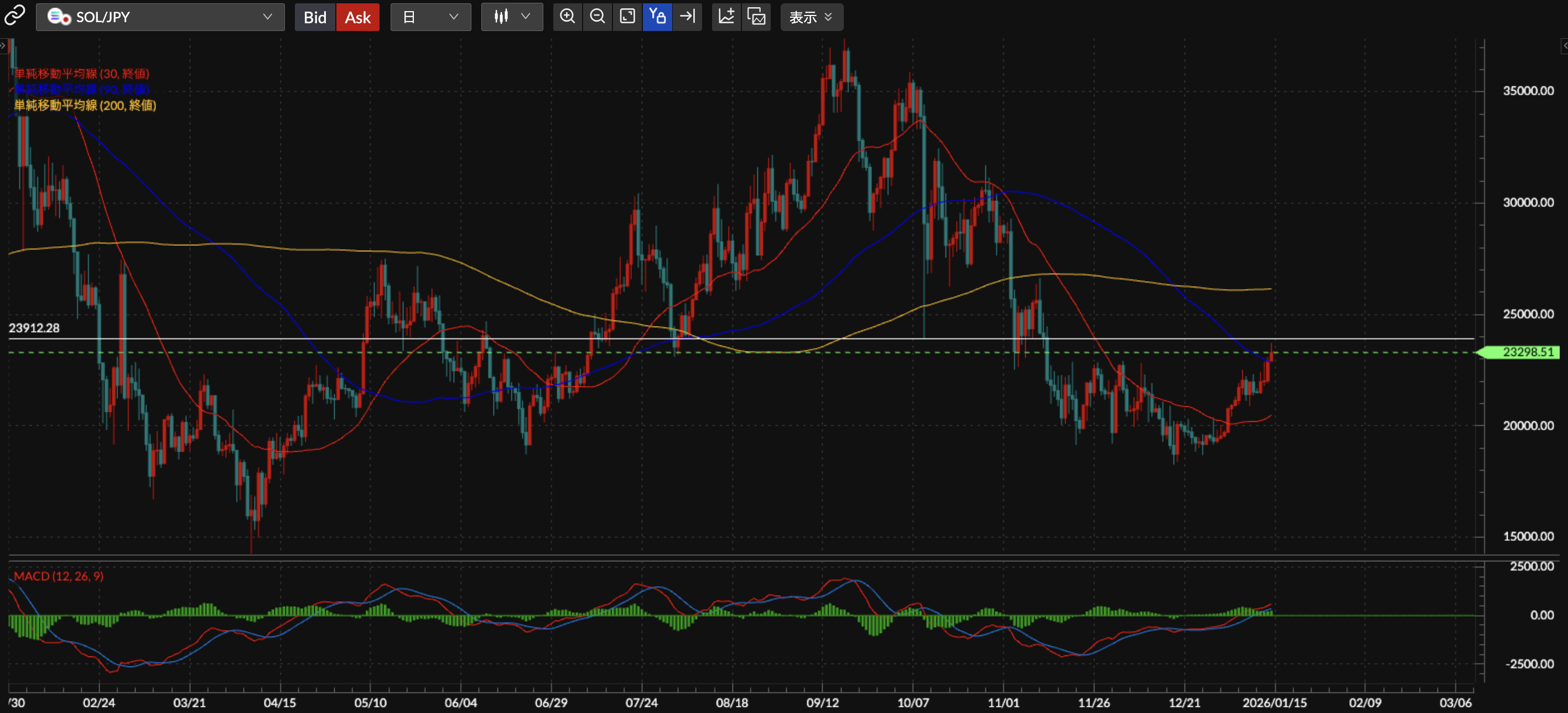This screenshot has height=713, width=1568.
Task: Click the 23912.28 horizontal line label
Action: pos(34,328)
